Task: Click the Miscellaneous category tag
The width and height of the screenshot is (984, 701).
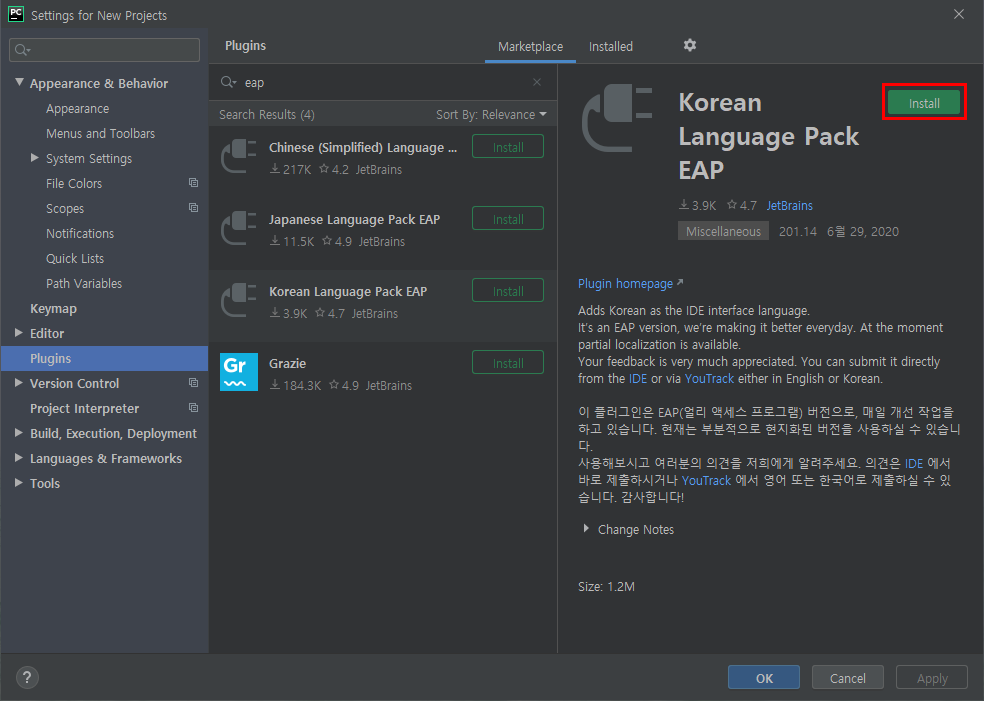Action: click(x=723, y=231)
